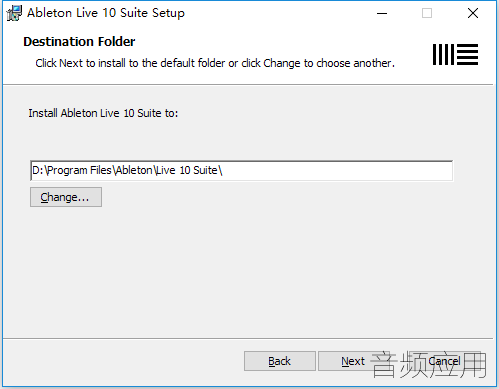
Task: Click the setup installer icon in title bar
Action: pos(14,13)
